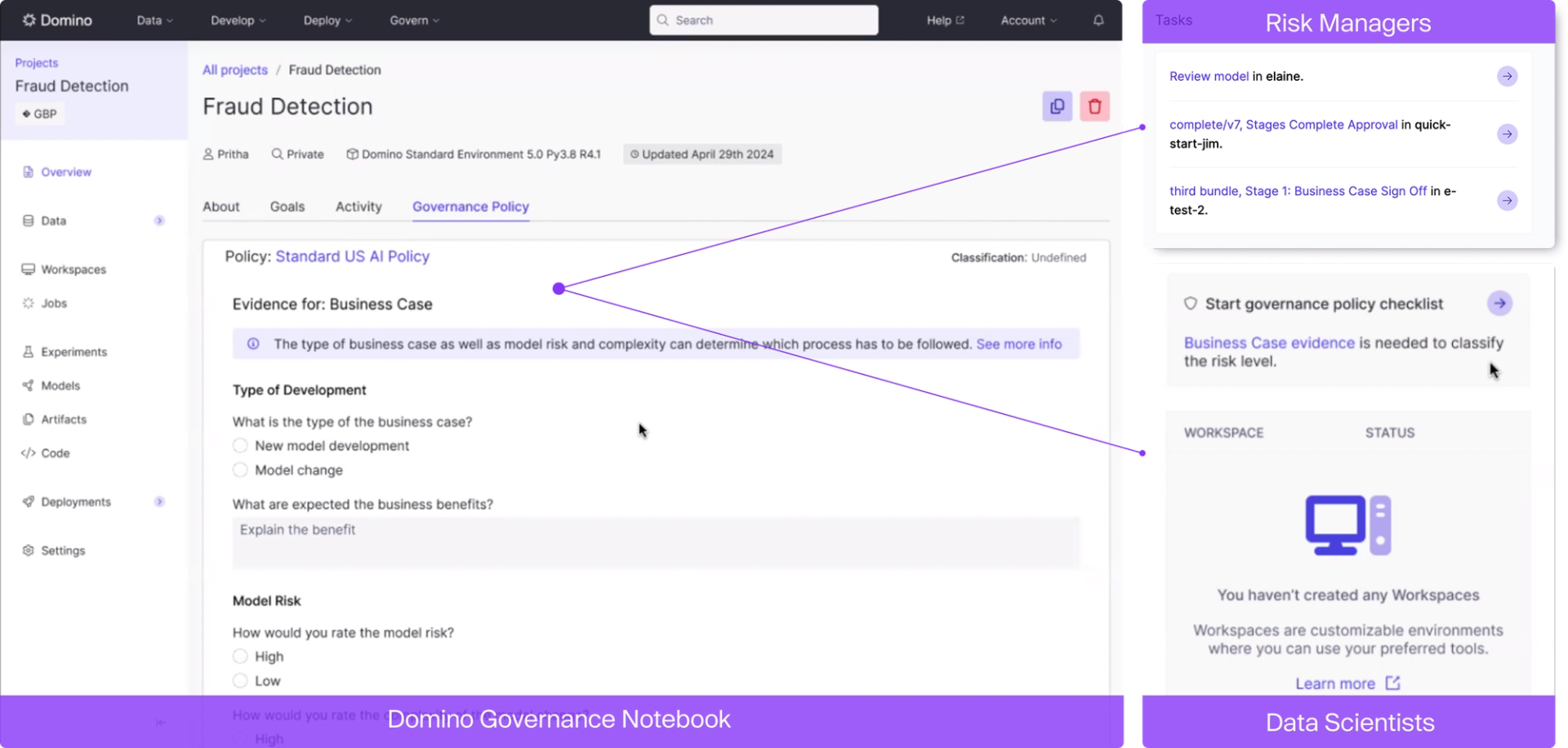Select the Model change radio option
The image size is (1568, 748).
[240, 470]
